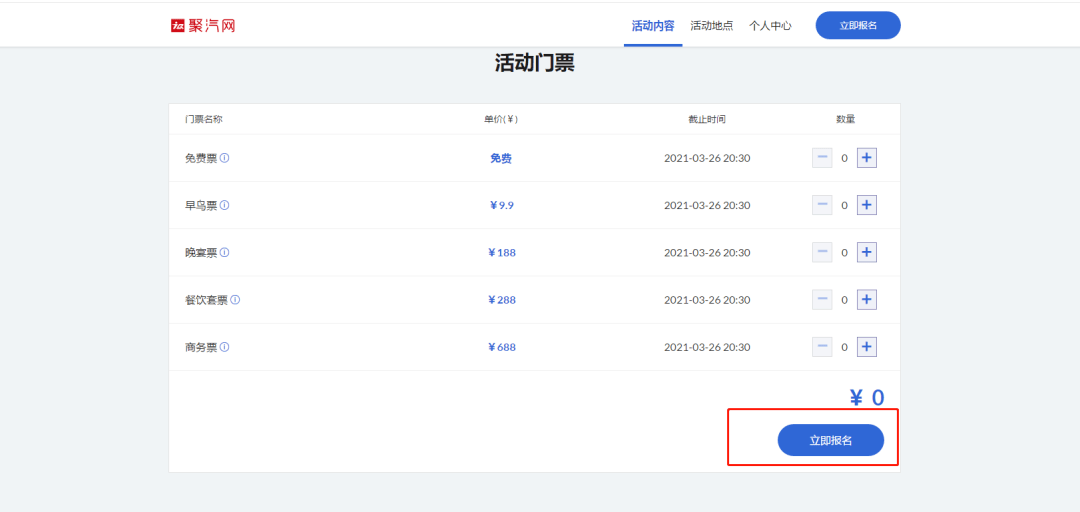Click the info icon next to 商务票

click(x=225, y=347)
